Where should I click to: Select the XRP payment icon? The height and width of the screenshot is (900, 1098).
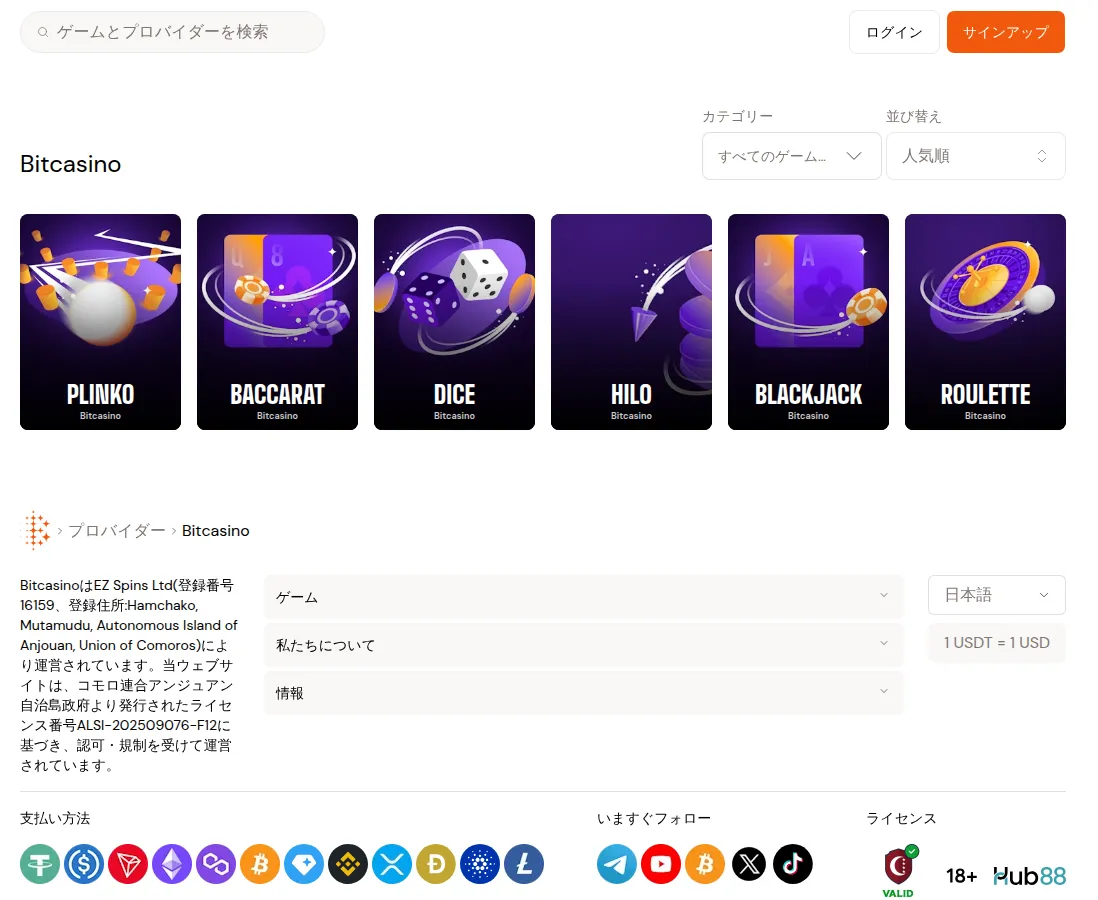point(392,864)
